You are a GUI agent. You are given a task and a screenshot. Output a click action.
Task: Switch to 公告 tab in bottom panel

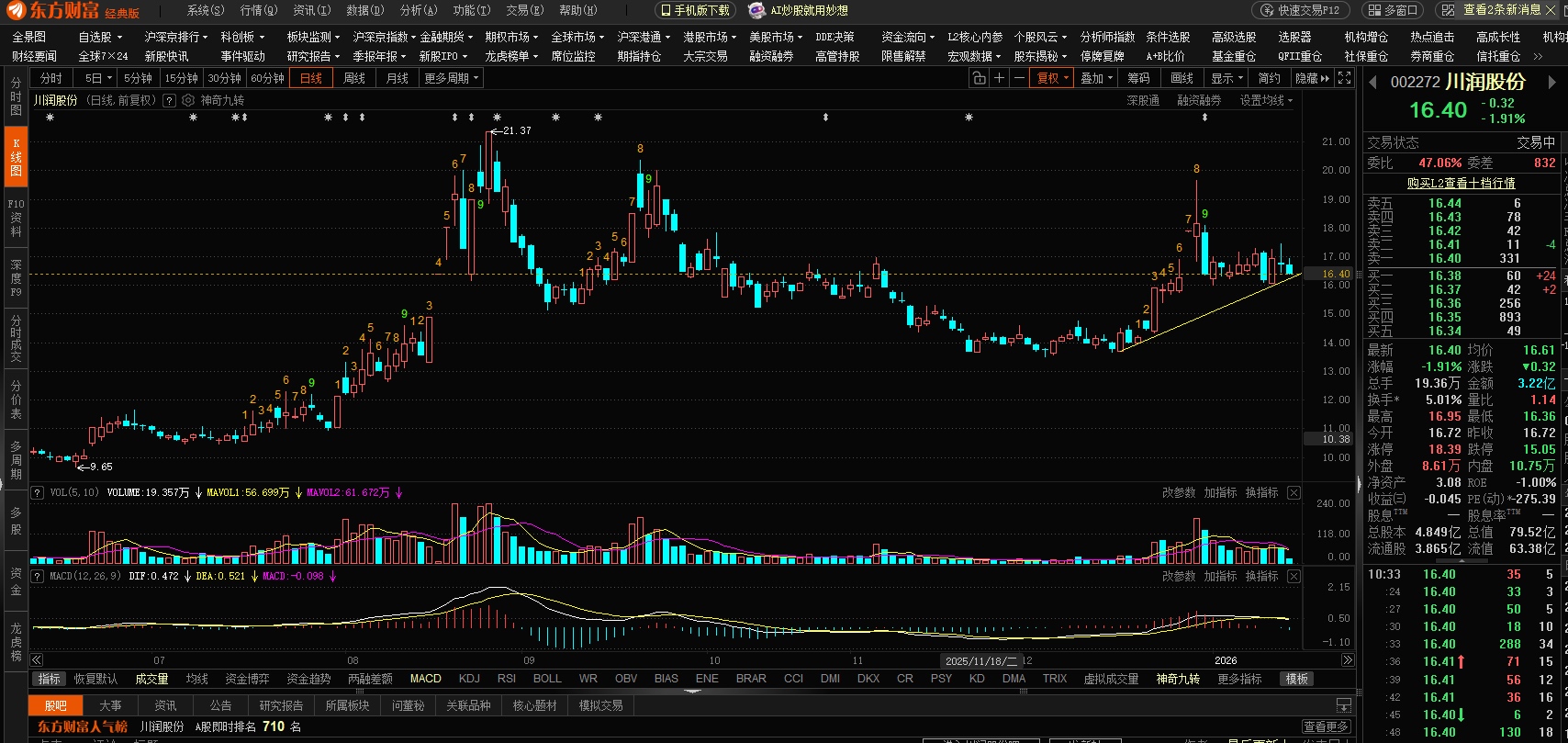(x=220, y=705)
